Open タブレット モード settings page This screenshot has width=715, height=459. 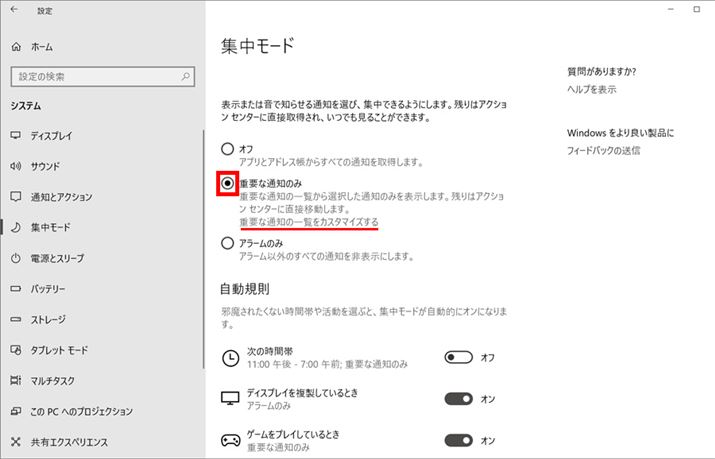[x=59, y=350]
